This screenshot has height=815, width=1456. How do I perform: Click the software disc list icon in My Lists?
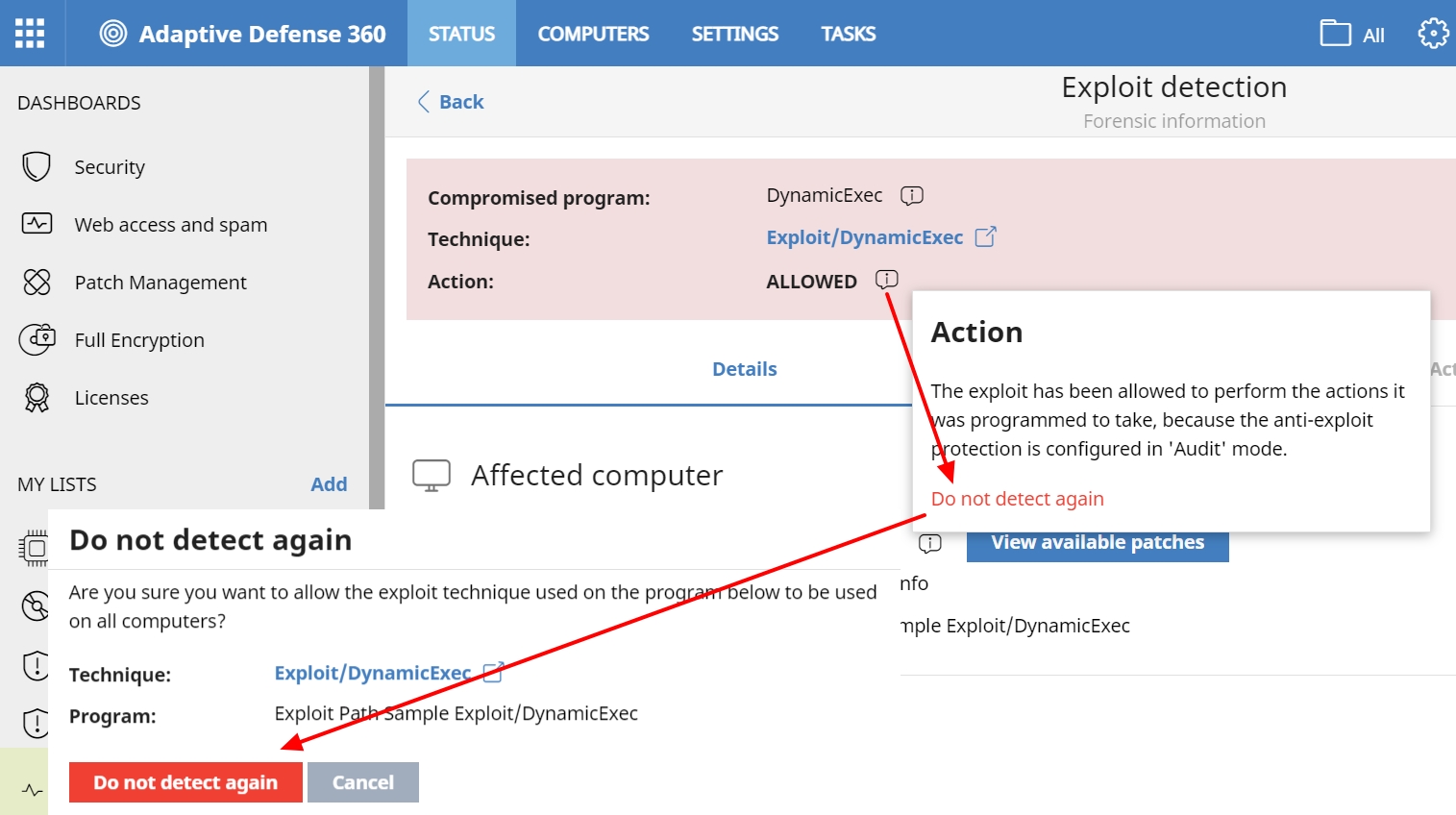coord(35,606)
